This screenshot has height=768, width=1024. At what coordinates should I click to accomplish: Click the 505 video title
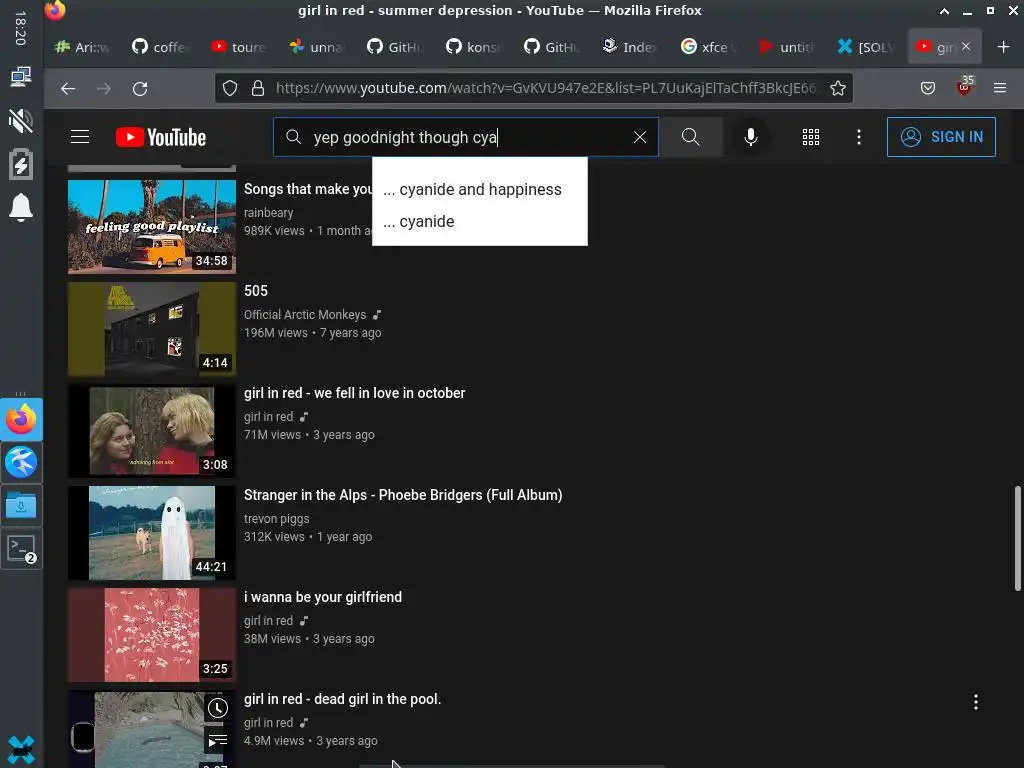click(256, 291)
